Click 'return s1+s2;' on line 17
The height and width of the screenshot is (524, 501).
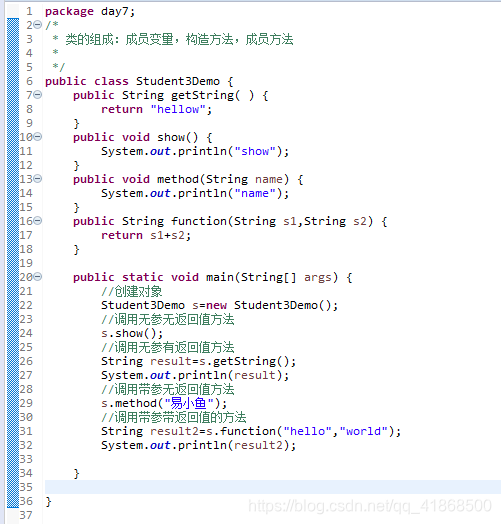(x=146, y=236)
